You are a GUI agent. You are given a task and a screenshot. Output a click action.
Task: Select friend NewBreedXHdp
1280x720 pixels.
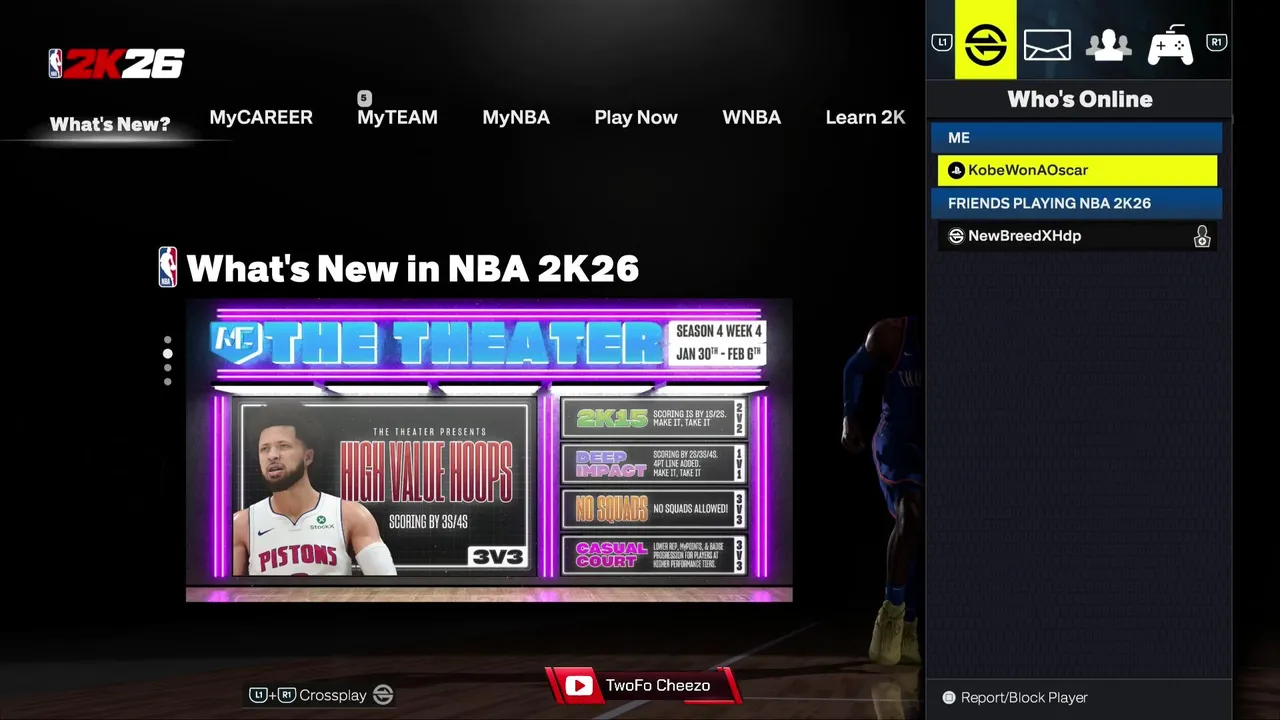tap(1077, 236)
